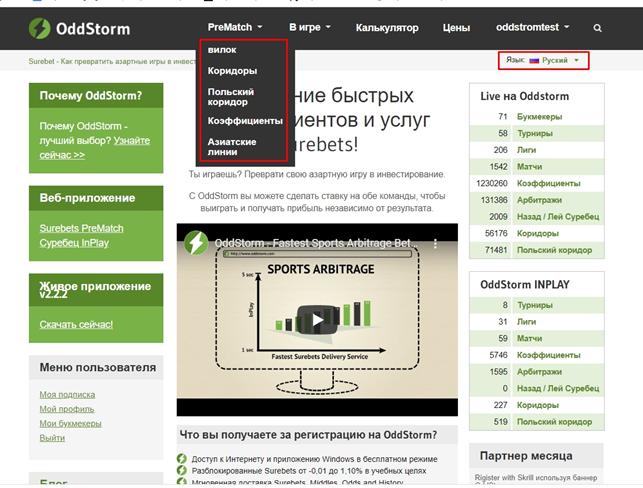This screenshot has height=488, width=643.
Task: Click 'Выйти' to log out
Action: pyautogui.click(x=52, y=438)
